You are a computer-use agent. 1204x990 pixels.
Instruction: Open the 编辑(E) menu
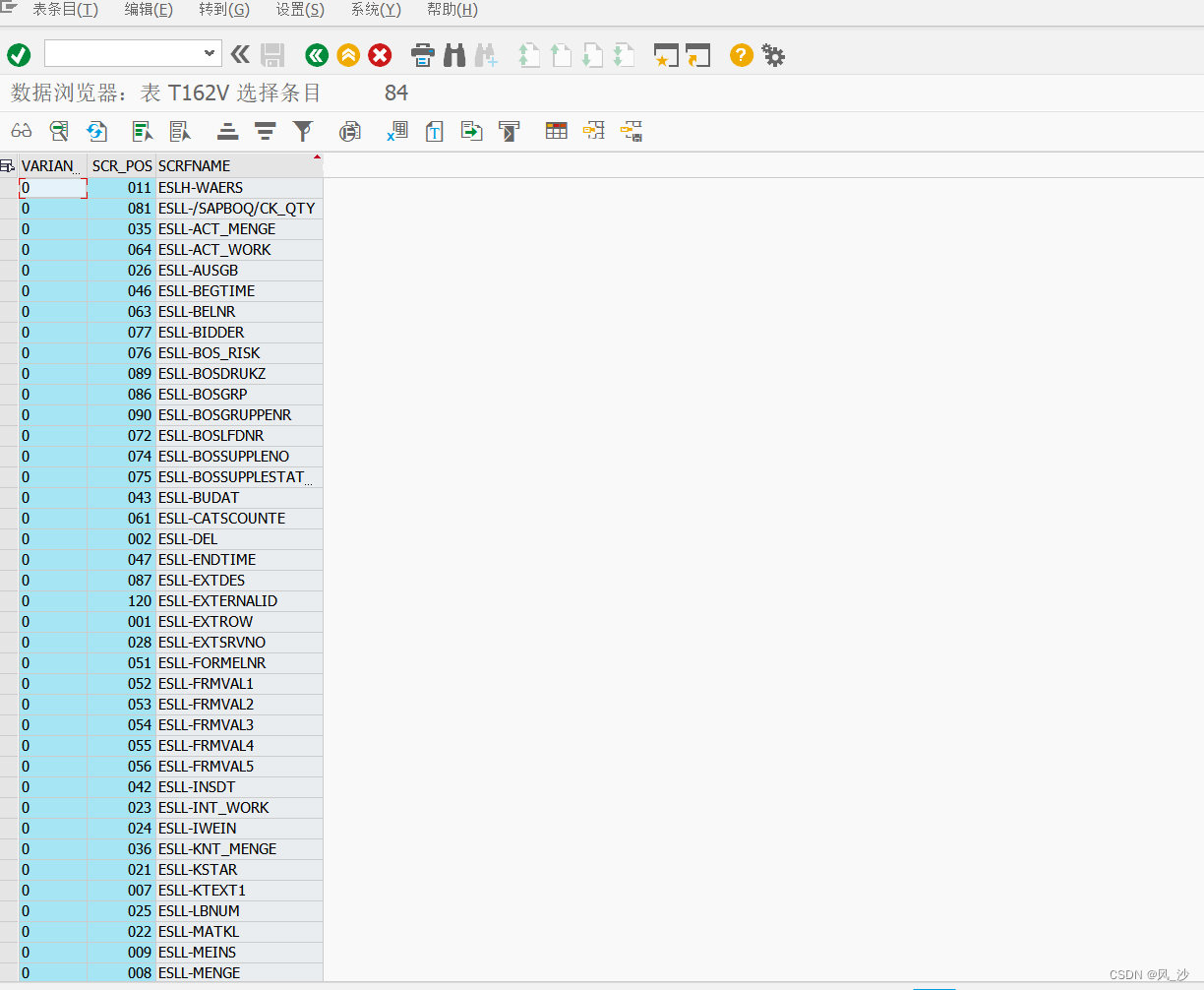click(x=149, y=10)
